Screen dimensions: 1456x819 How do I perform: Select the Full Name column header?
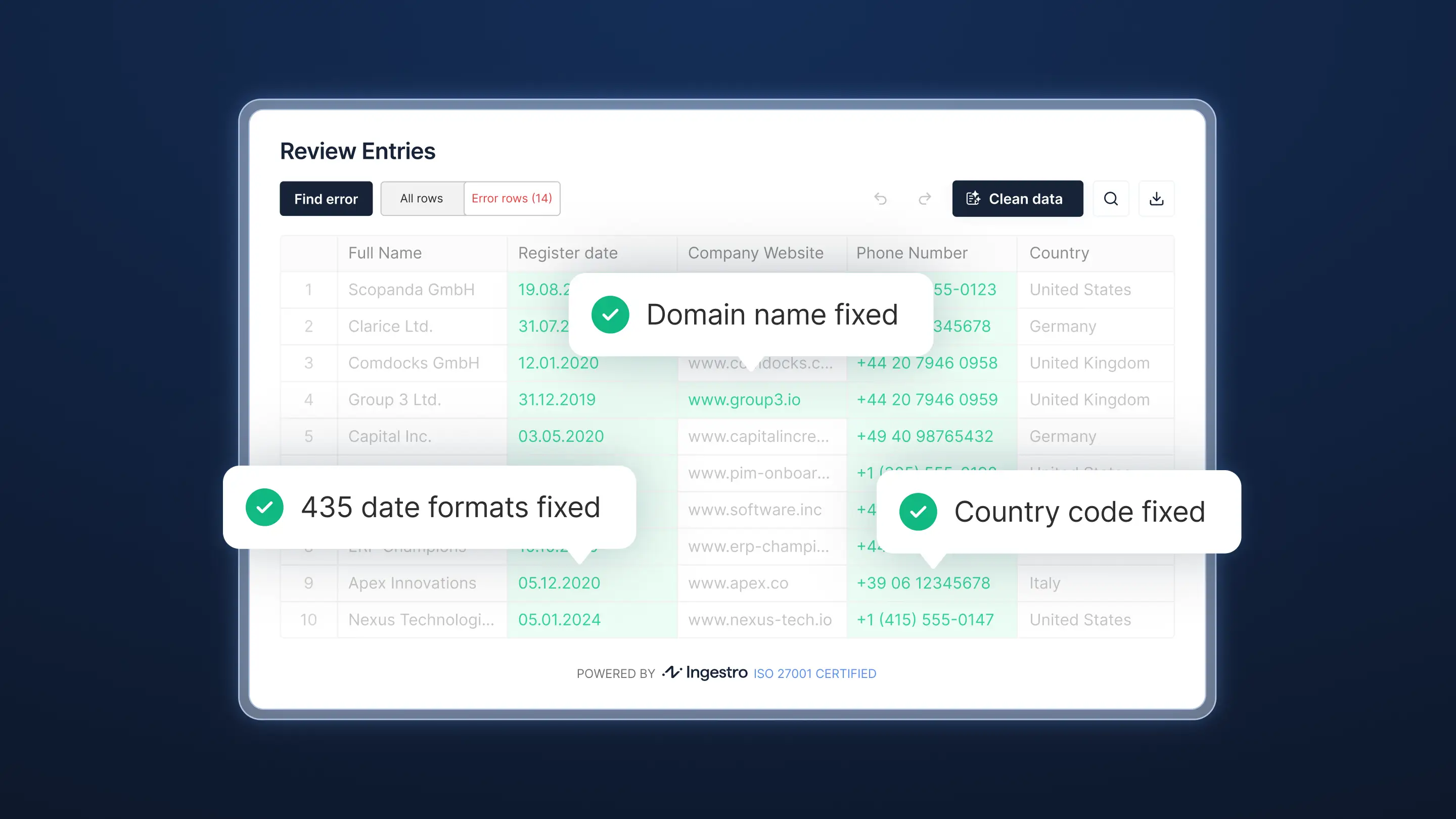pos(422,253)
